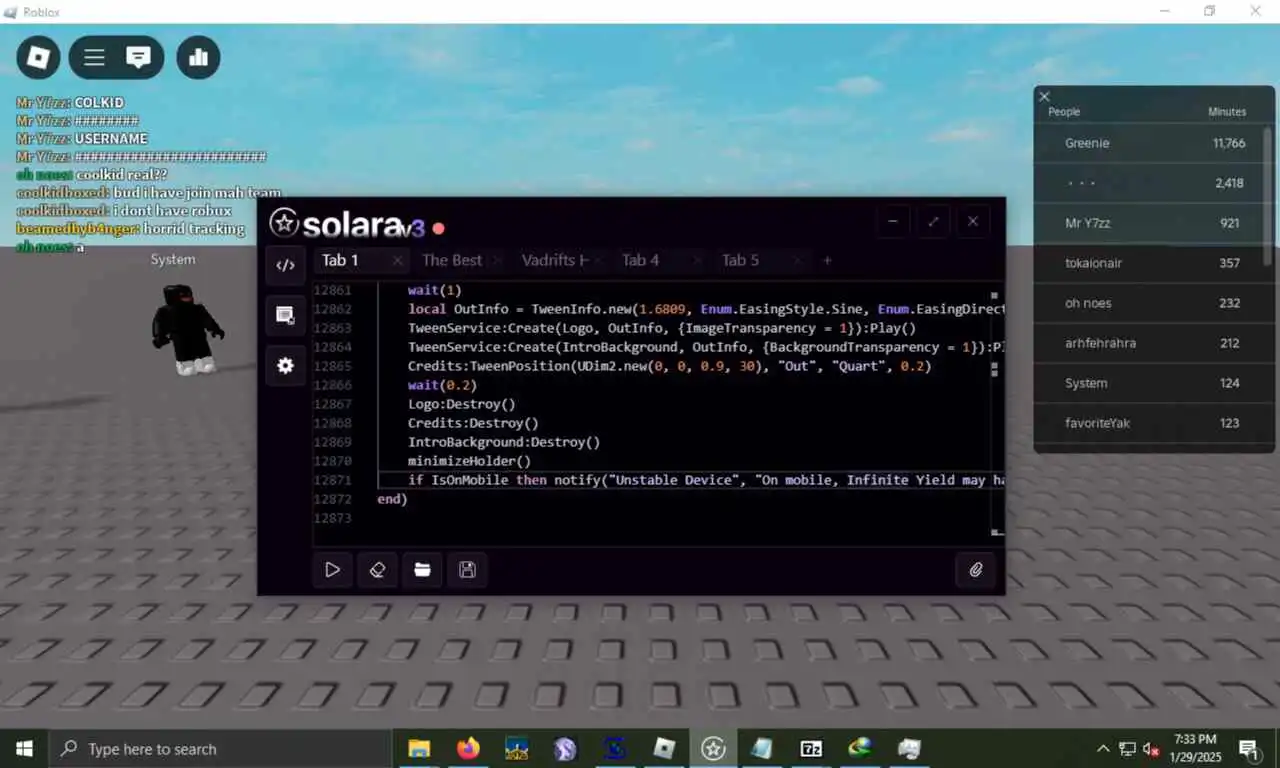The height and width of the screenshot is (768, 1280).
Task: Switch to The Best tab
Action: (x=452, y=260)
